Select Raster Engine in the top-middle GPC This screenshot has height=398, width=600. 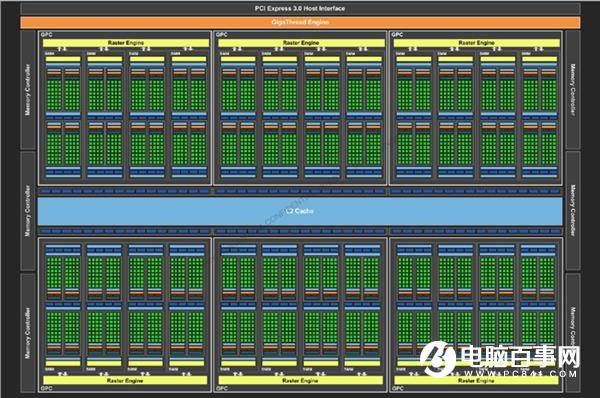pyautogui.click(x=301, y=43)
